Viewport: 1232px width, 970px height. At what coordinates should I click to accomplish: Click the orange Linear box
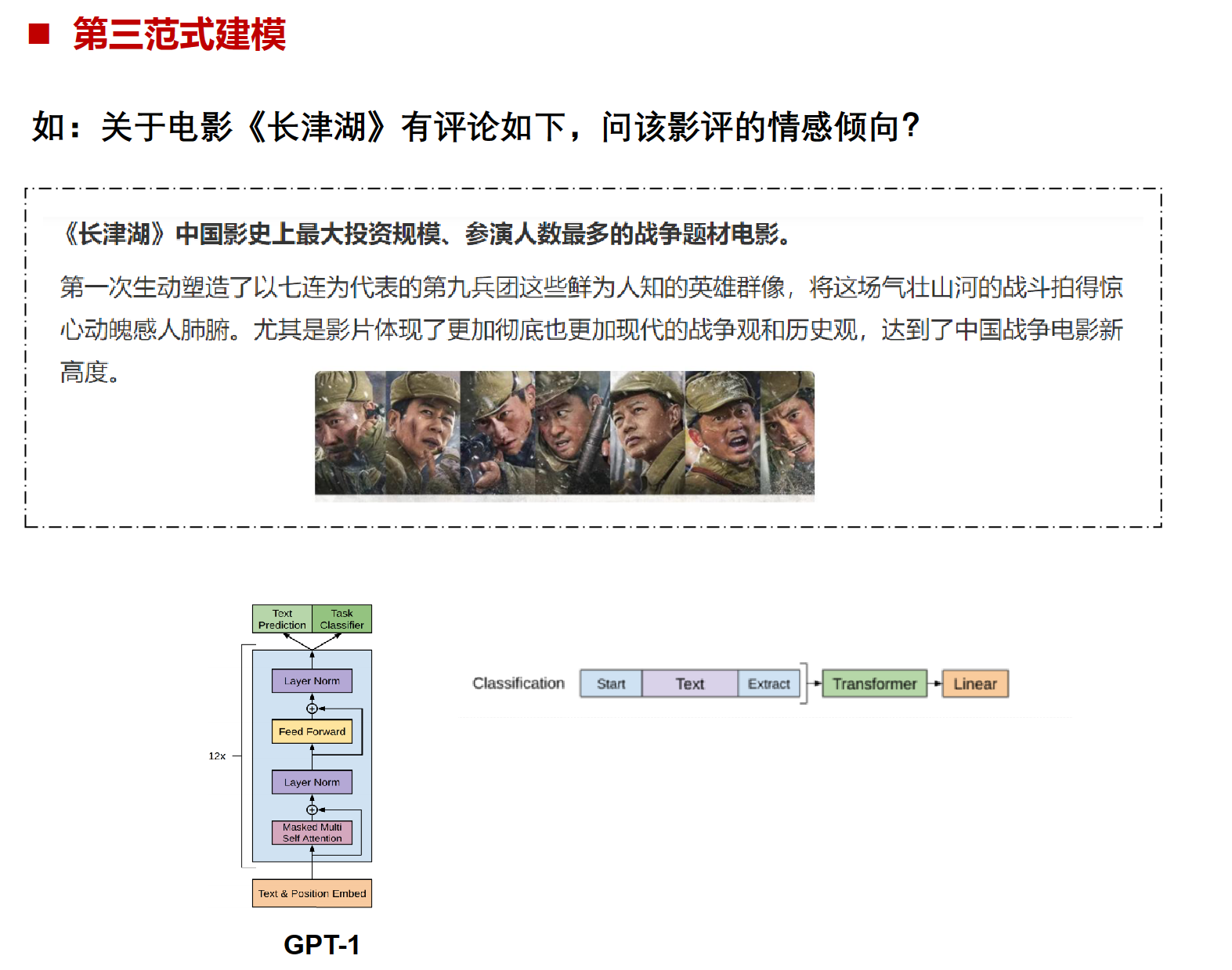click(x=975, y=683)
